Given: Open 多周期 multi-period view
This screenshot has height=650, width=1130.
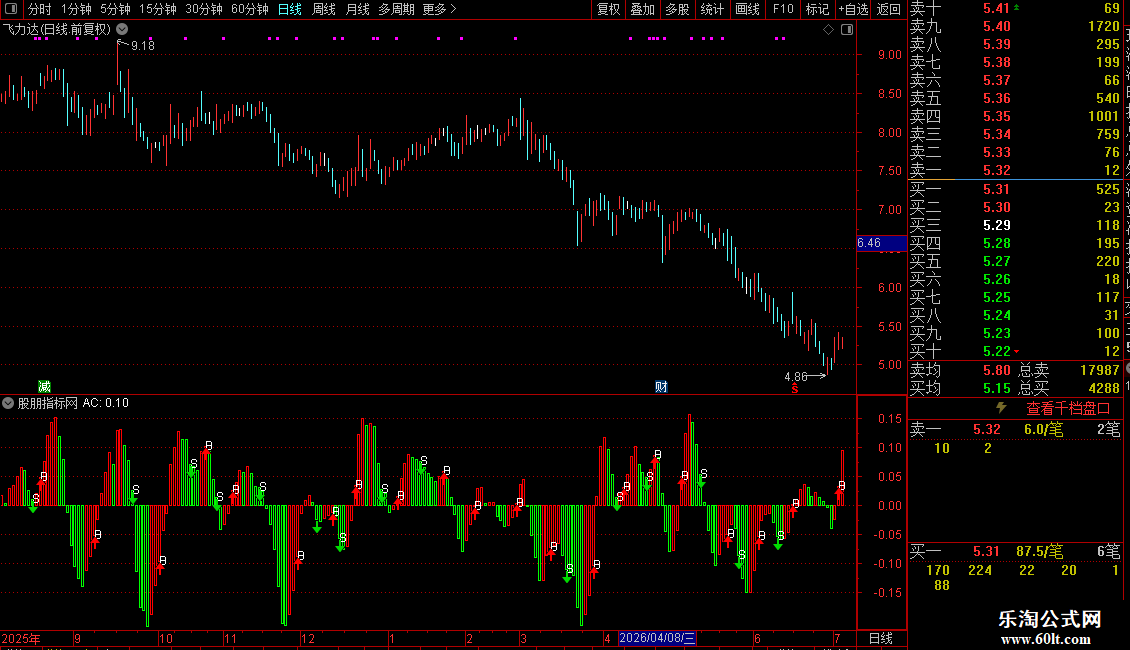Looking at the screenshot, I should tap(396, 9).
